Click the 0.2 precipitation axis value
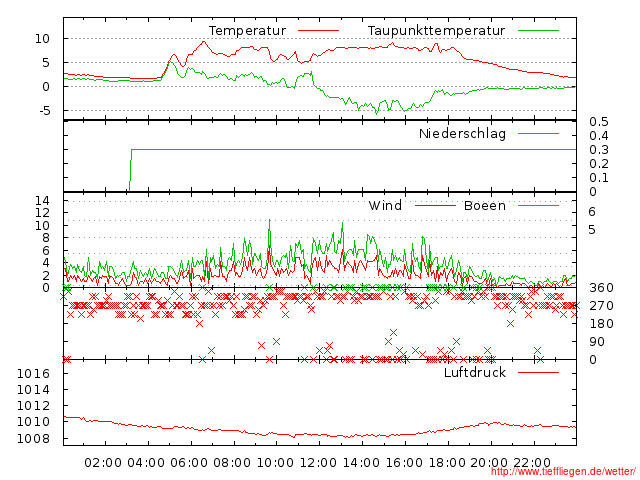The width and height of the screenshot is (640, 480). click(599, 164)
